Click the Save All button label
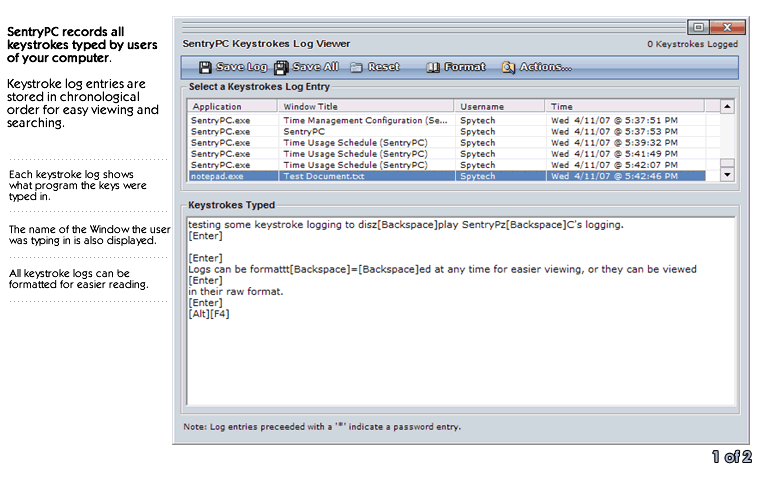This screenshot has width=761, height=477. tap(315, 66)
